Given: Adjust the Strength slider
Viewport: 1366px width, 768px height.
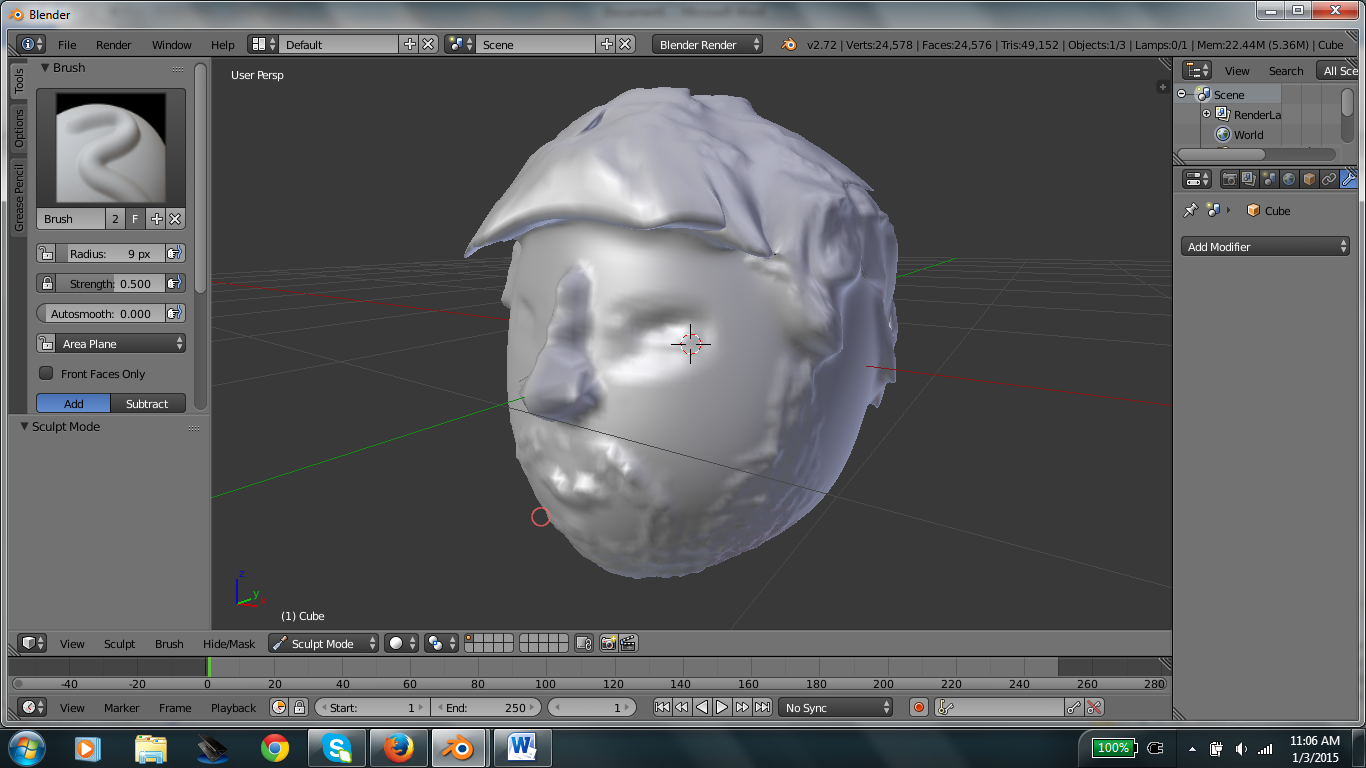Looking at the screenshot, I should [x=110, y=284].
